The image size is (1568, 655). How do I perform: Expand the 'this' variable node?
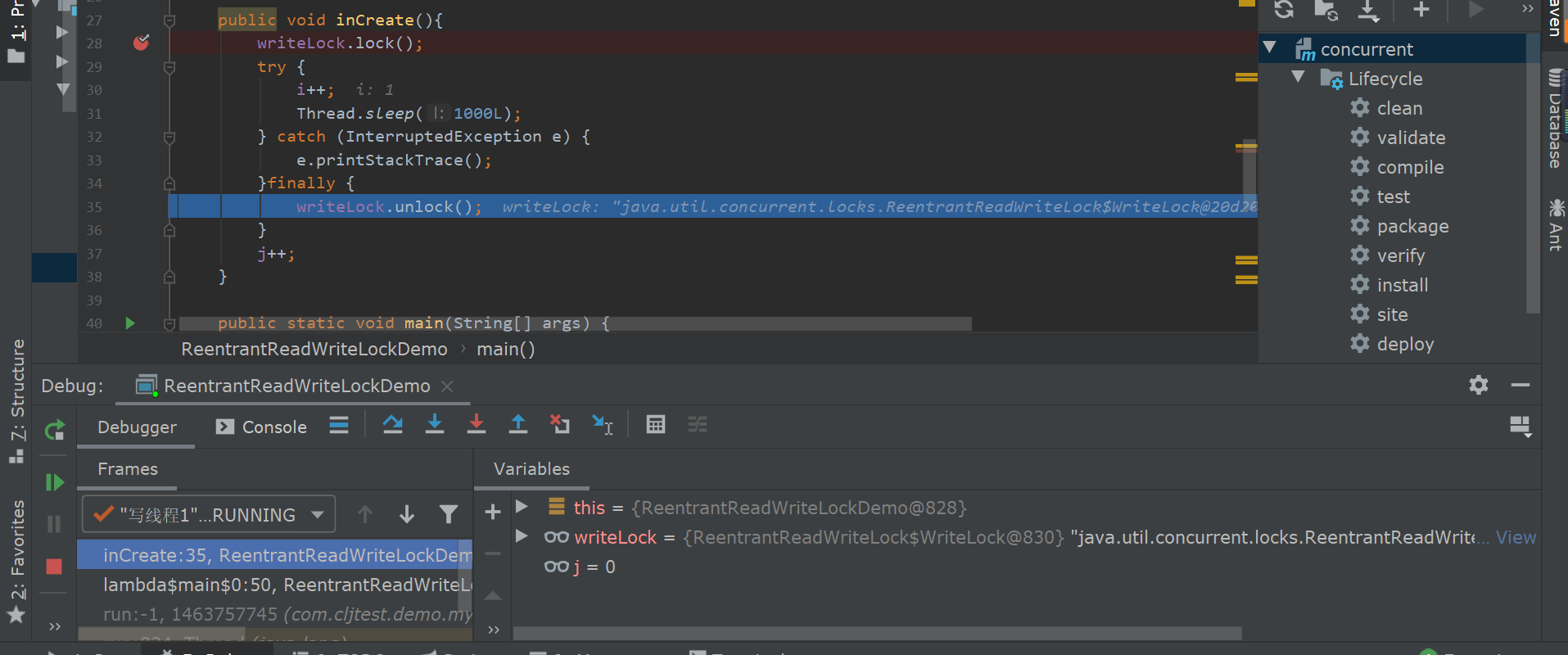(x=522, y=507)
